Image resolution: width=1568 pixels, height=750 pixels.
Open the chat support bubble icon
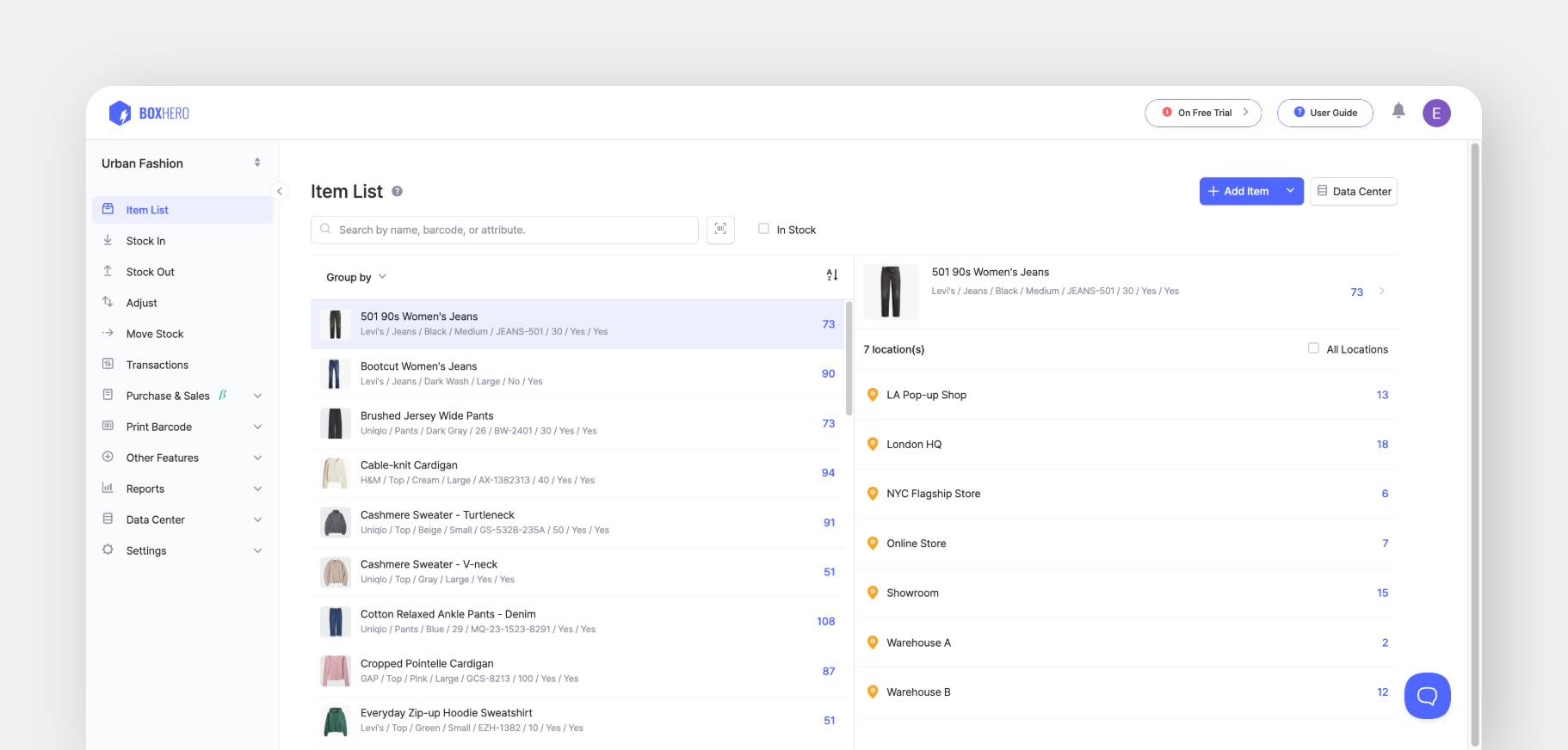(1427, 695)
